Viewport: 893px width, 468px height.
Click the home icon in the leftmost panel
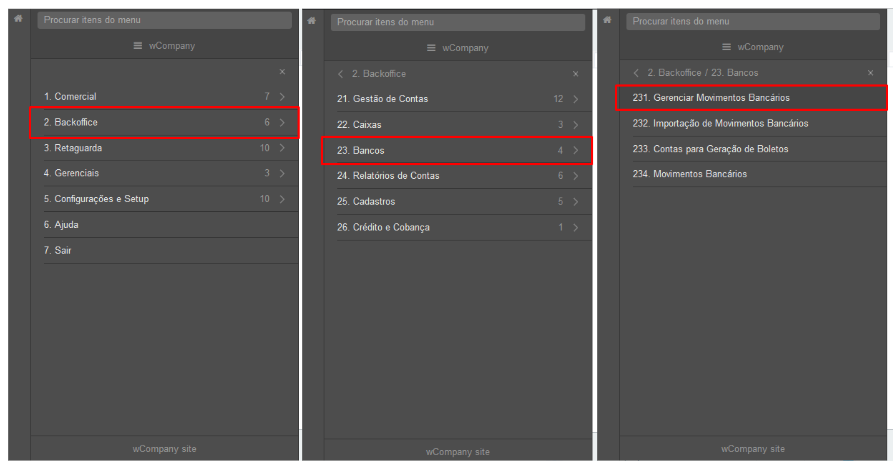click(x=18, y=19)
